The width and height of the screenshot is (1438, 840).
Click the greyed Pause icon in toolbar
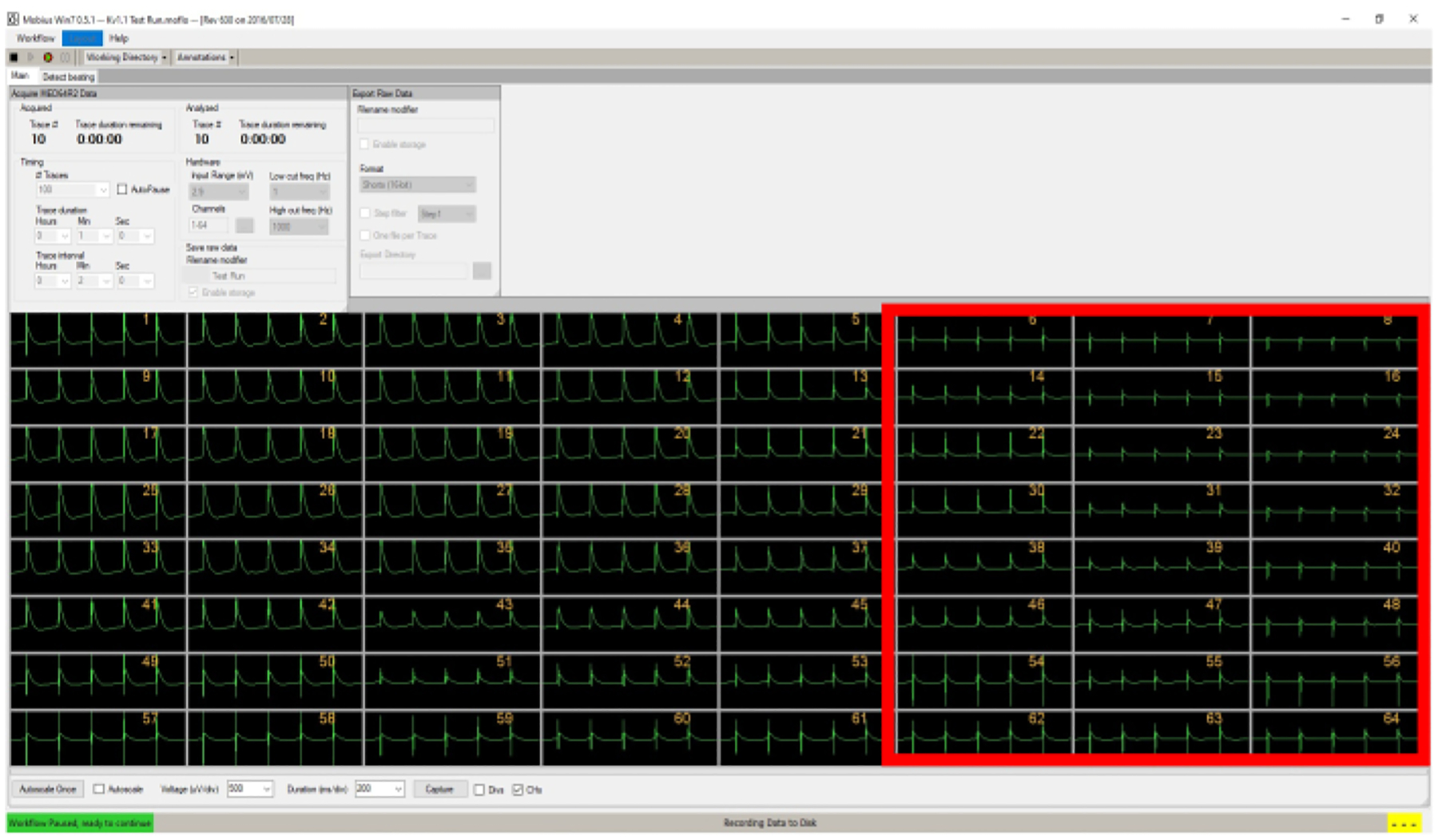65,57
